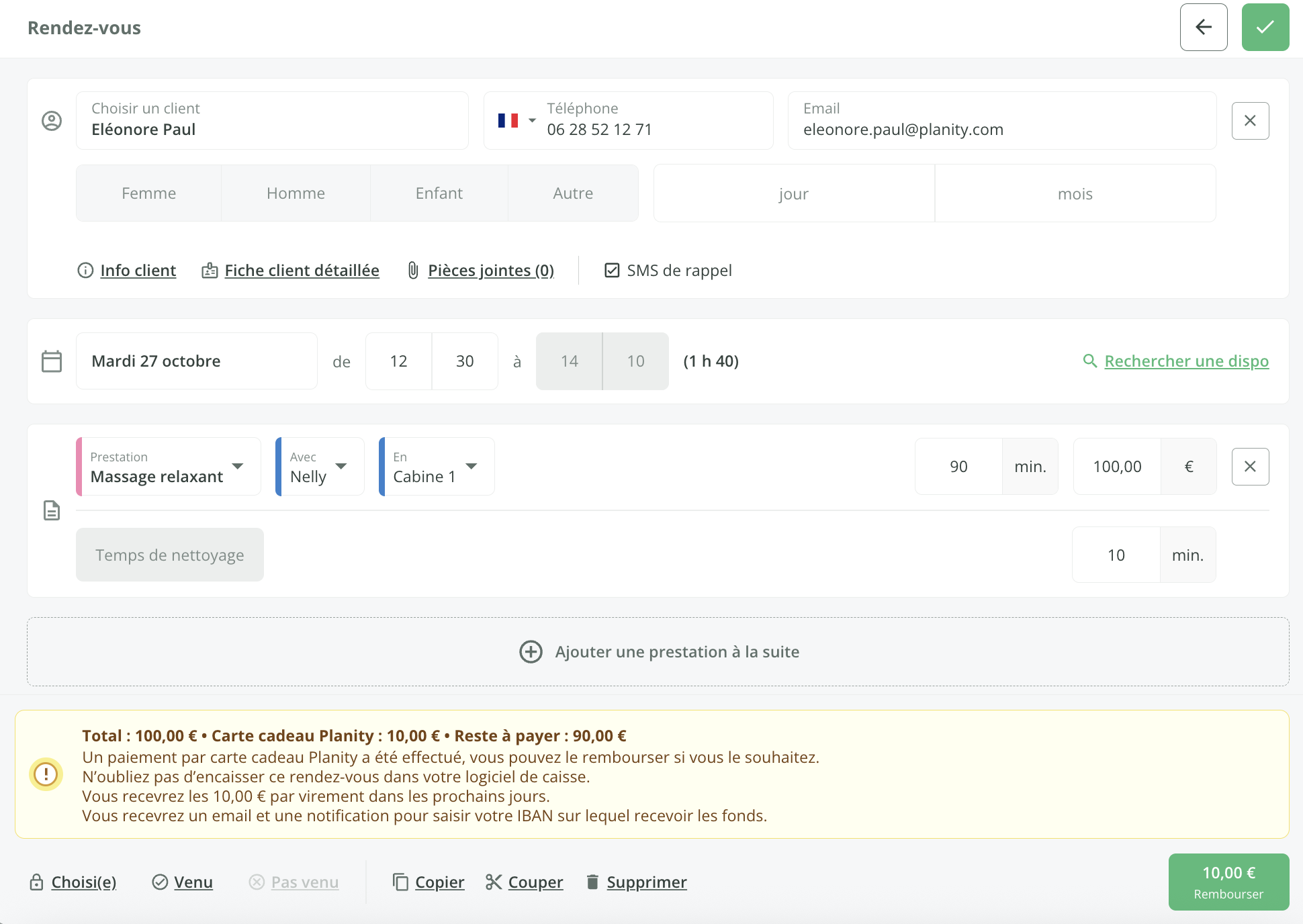
Task: Click Rechercher une dispo link
Action: click(x=1186, y=361)
